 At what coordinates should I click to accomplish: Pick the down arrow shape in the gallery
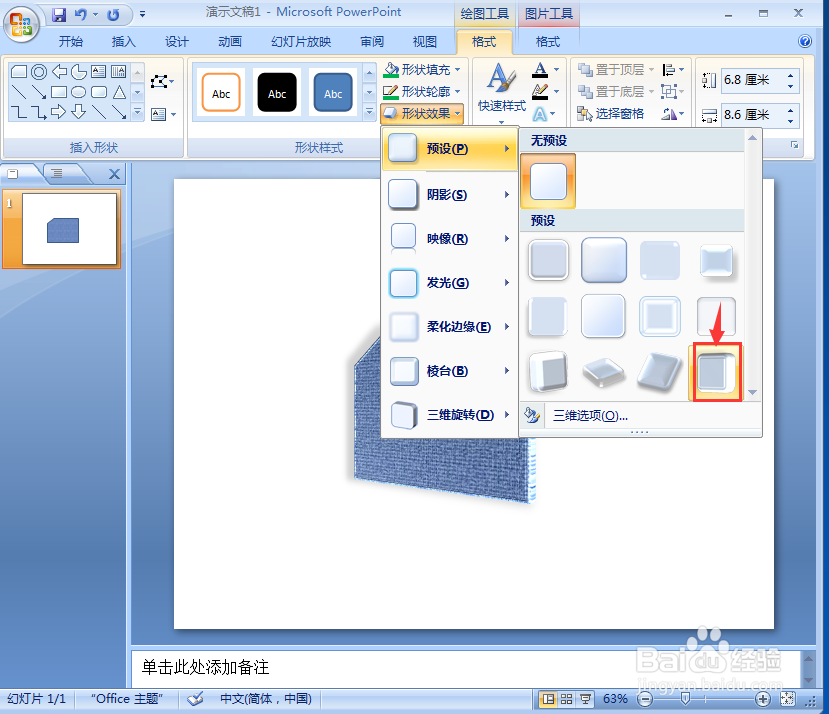(78, 112)
